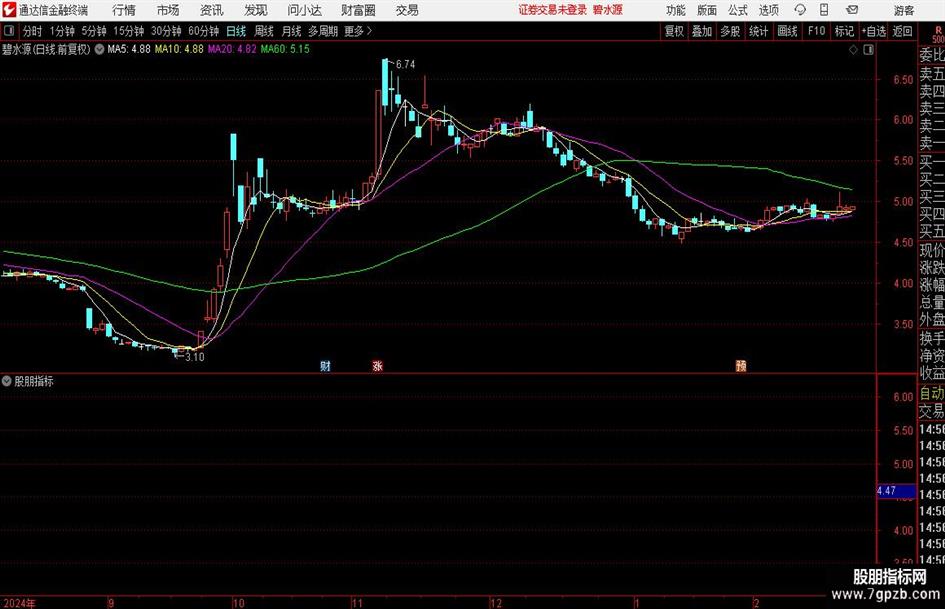This screenshot has height=609, width=945.
Task: Click the 涨 limit-up marker on the chart
Action: pos(377,365)
